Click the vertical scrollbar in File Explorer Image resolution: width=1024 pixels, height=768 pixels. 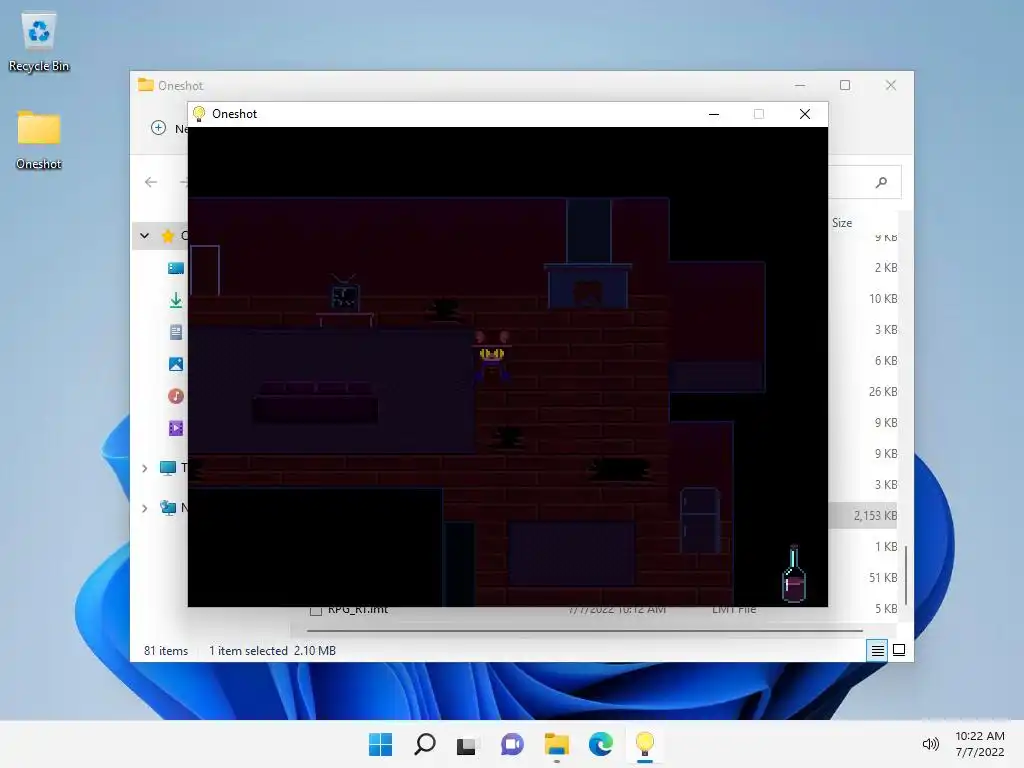tap(906, 575)
